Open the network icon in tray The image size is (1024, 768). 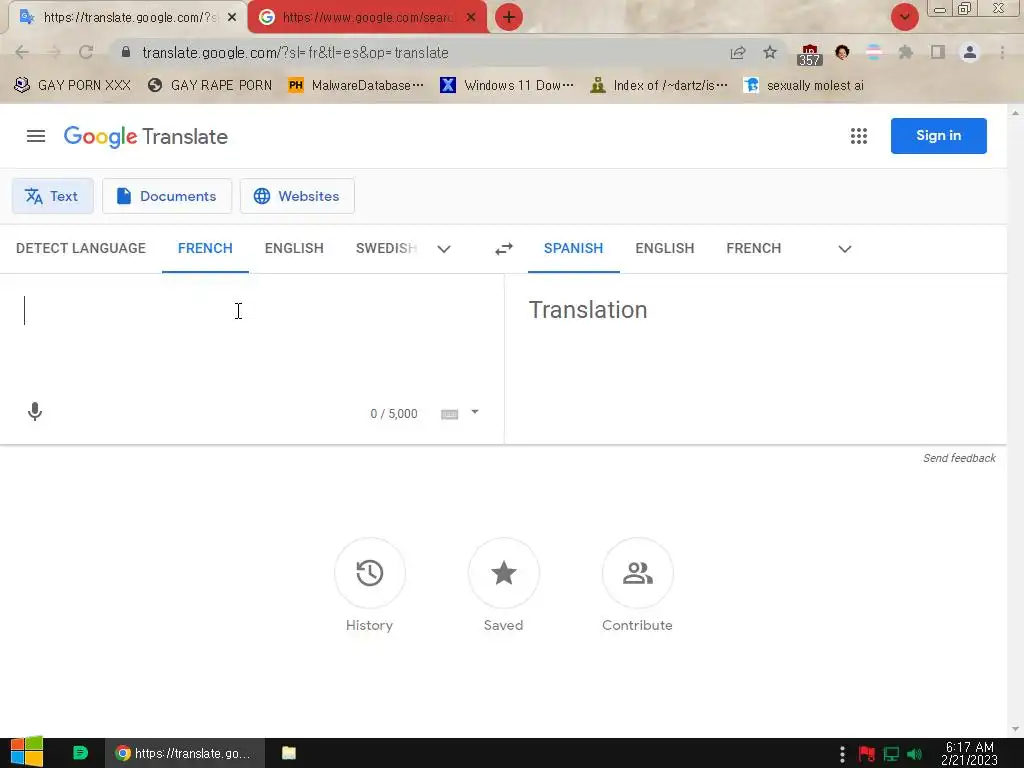891,754
